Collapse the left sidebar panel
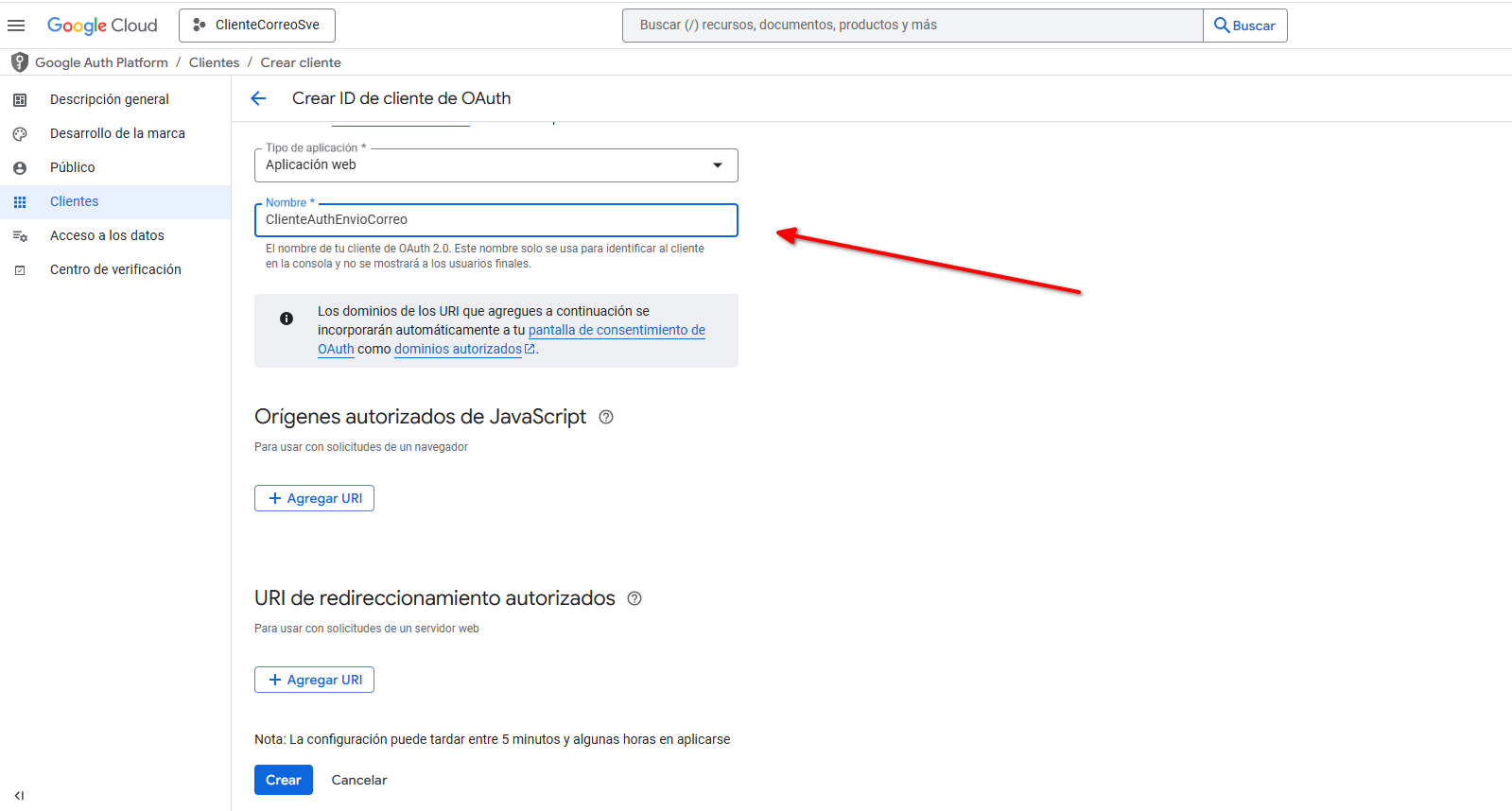Screen dimensions: 1512x811 pos(19,795)
